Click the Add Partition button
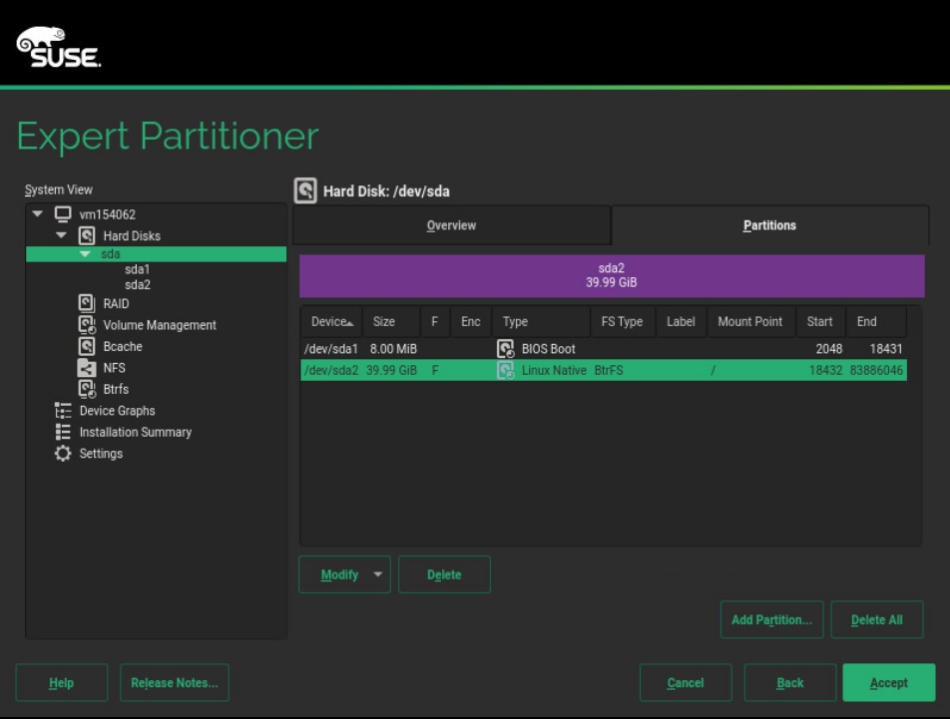950x719 pixels. click(x=771, y=620)
